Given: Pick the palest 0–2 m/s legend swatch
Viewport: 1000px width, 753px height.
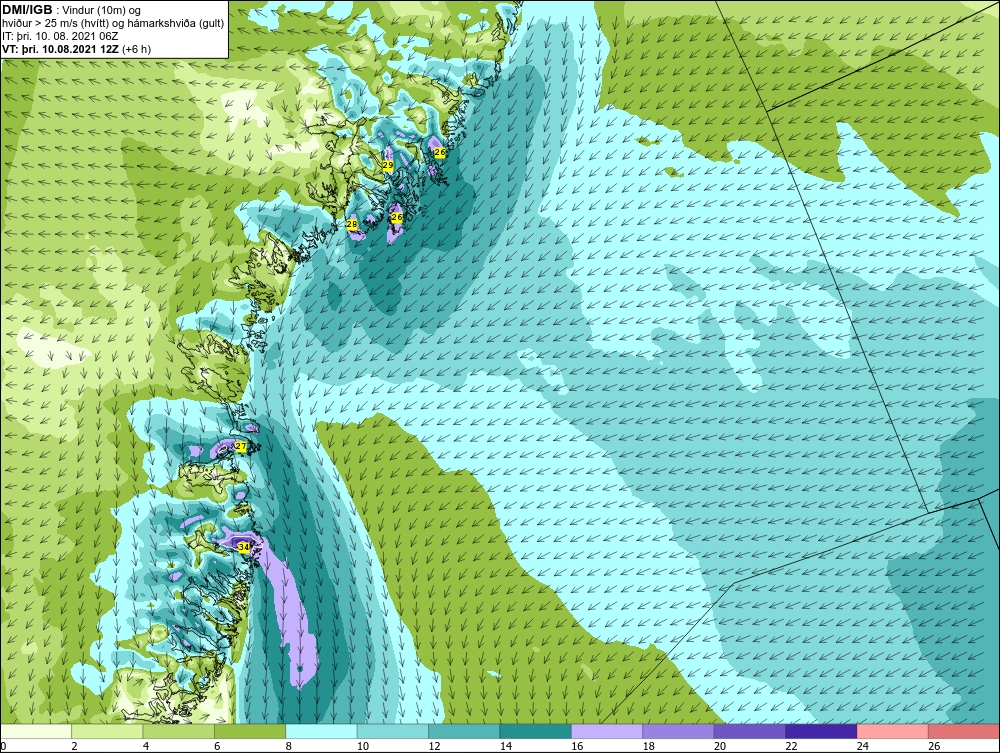Looking at the screenshot, I should (36, 731).
